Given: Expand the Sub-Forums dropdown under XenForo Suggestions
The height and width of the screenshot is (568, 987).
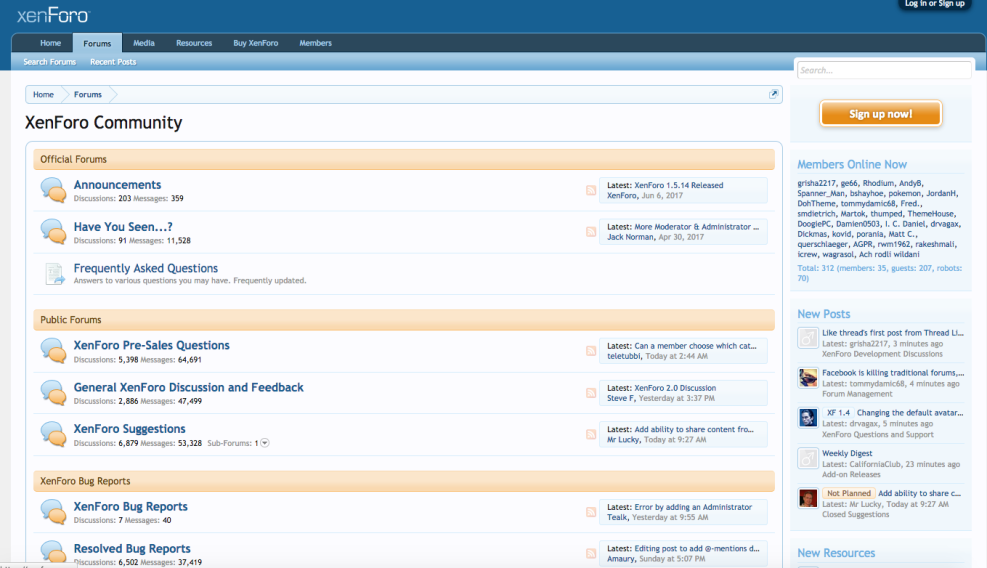Looking at the screenshot, I should point(264,443).
